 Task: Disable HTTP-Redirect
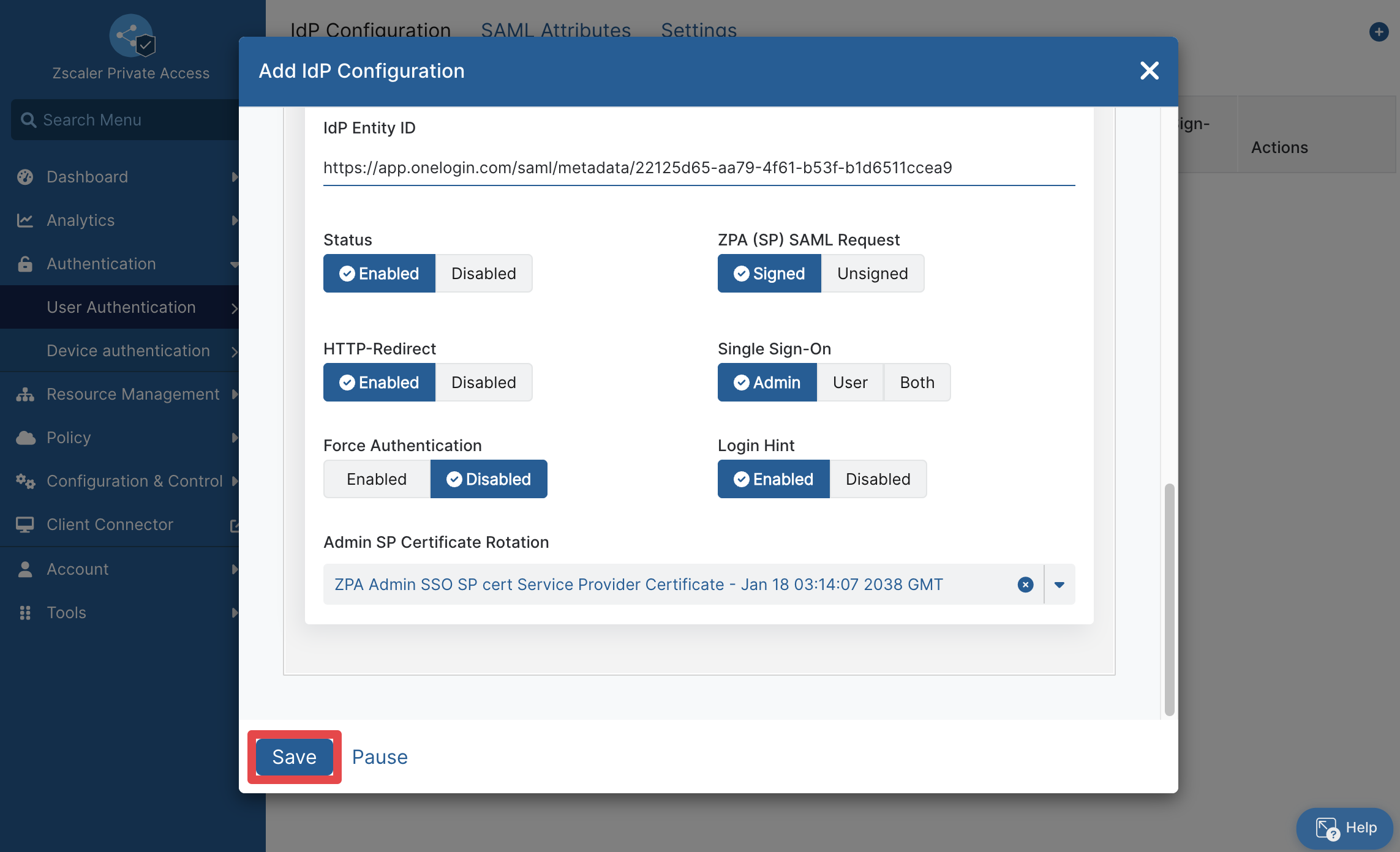(484, 383)
